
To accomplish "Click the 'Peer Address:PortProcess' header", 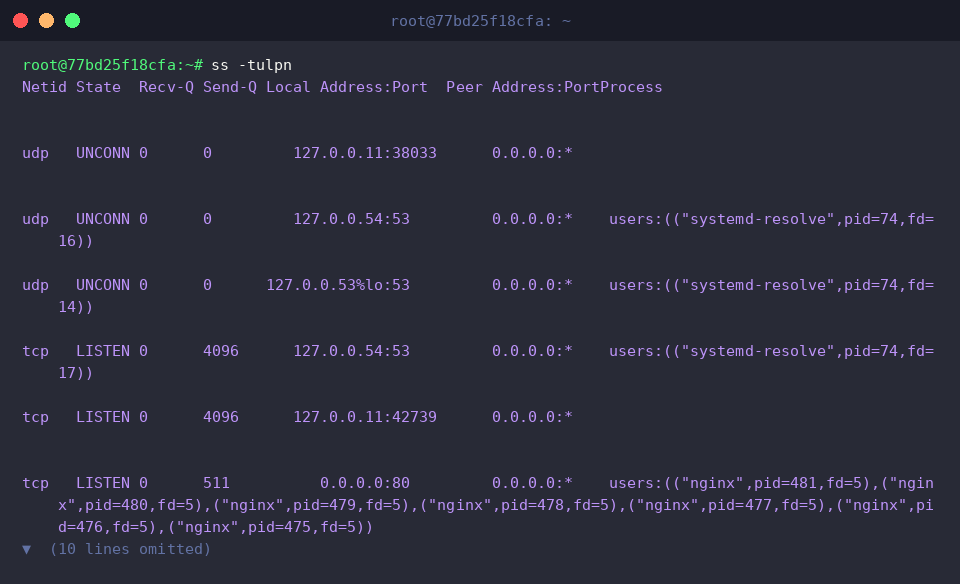I will pyautogui.click(x=554, y=87).
